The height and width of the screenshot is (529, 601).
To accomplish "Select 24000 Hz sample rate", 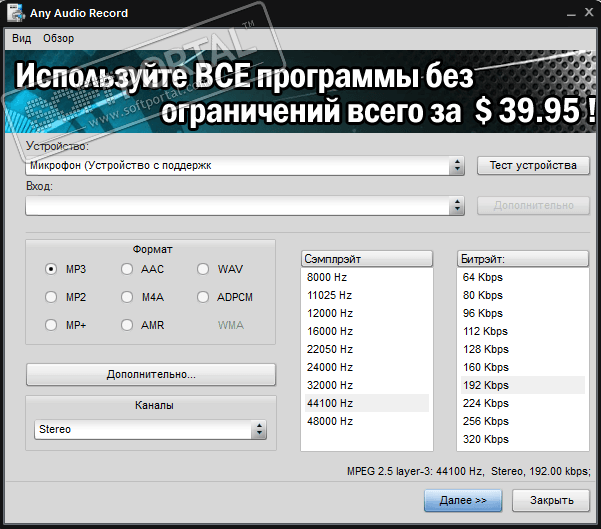I will (x=367, y=367).
